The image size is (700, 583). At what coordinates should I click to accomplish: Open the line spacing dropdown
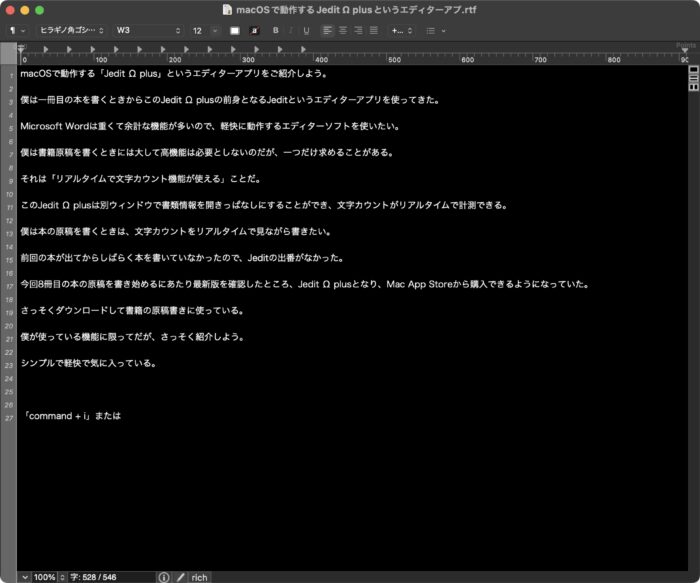coord(400,30)
